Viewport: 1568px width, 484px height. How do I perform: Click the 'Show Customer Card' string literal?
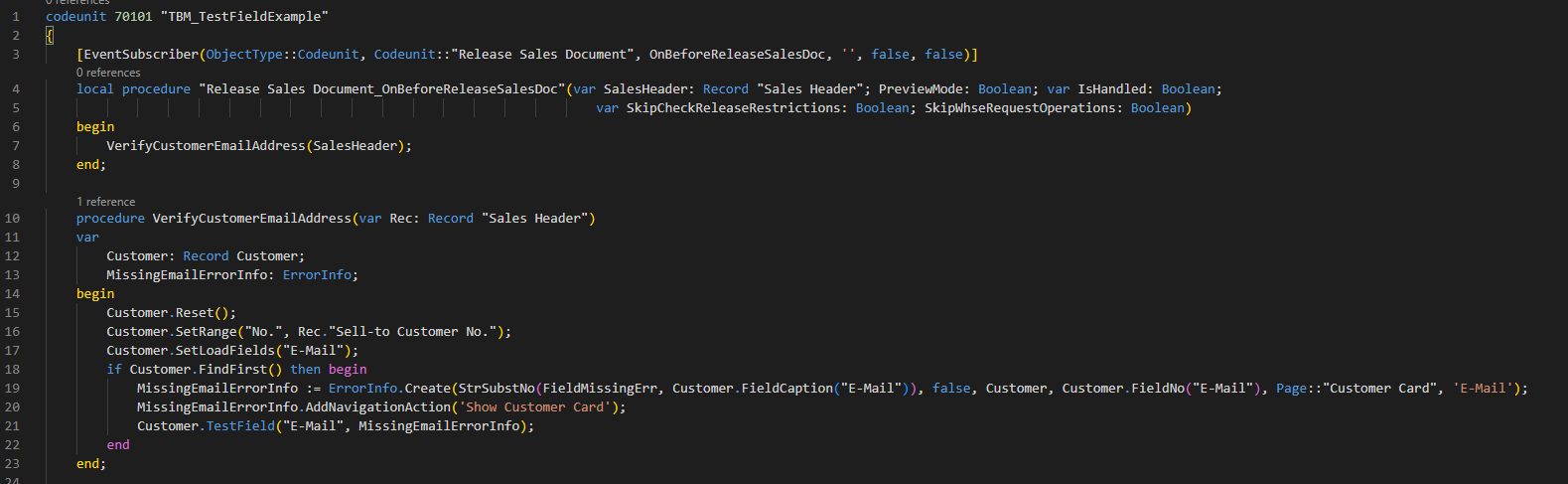coord(534,407)
